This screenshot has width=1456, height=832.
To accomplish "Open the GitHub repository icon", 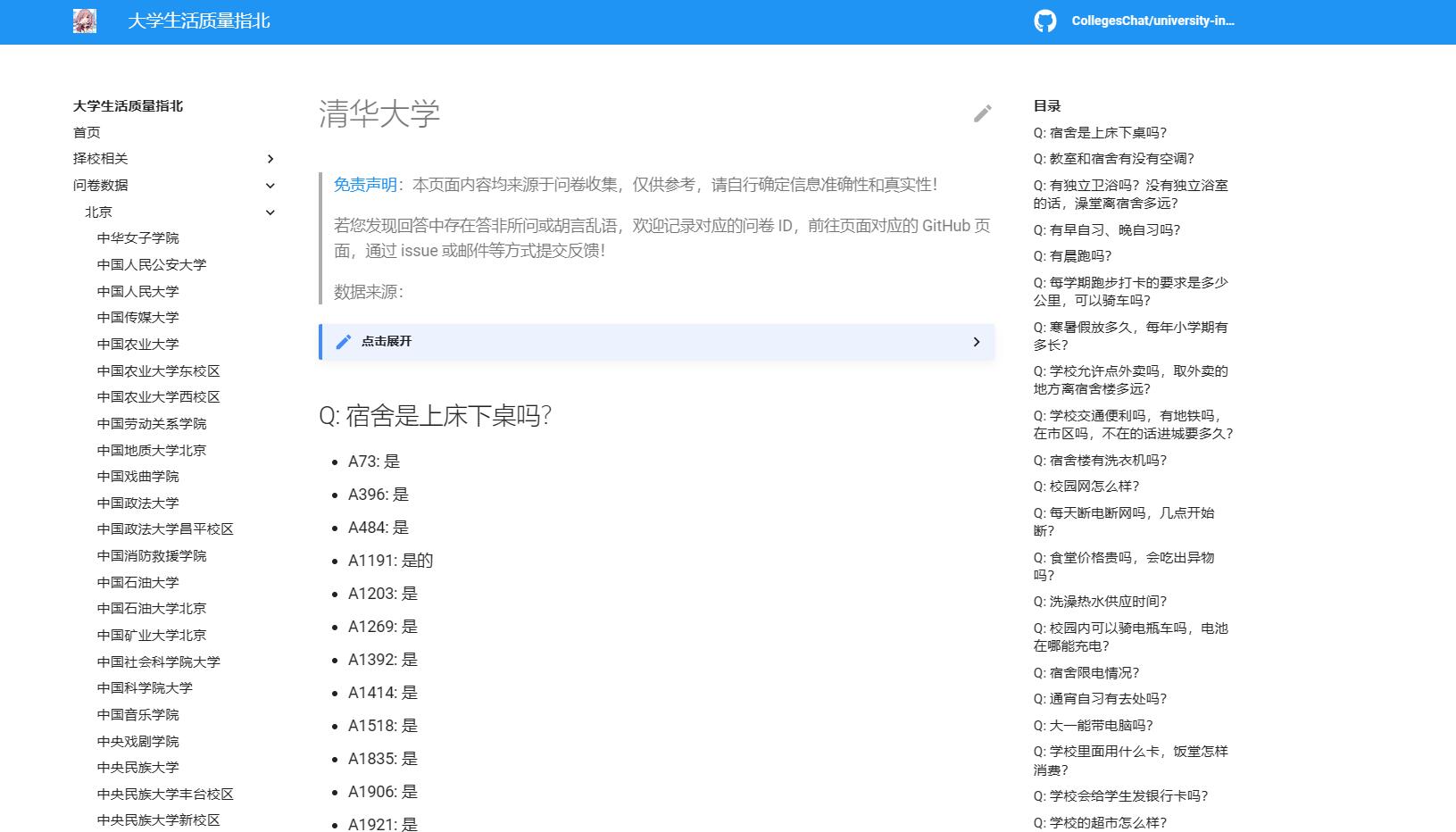I will coord(1044,21).
